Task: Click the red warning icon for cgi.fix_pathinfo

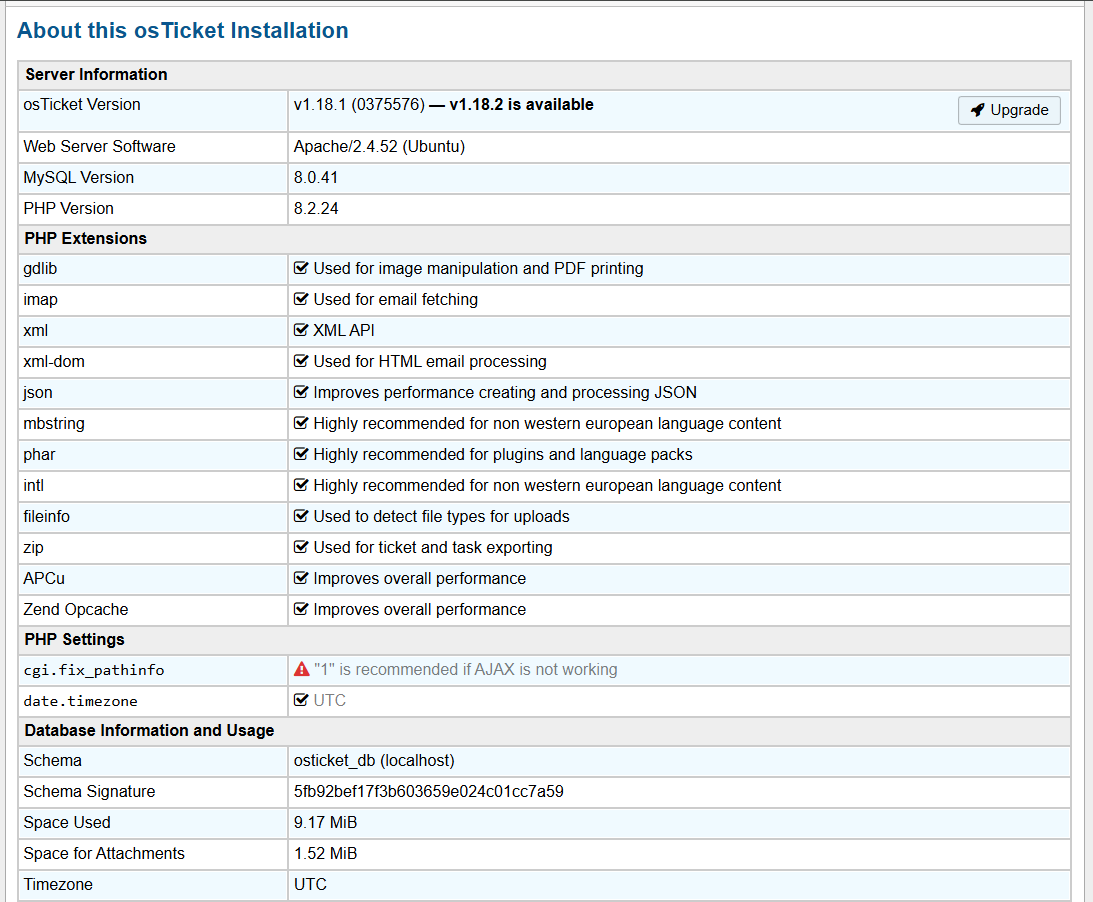Action: [301, 670]
